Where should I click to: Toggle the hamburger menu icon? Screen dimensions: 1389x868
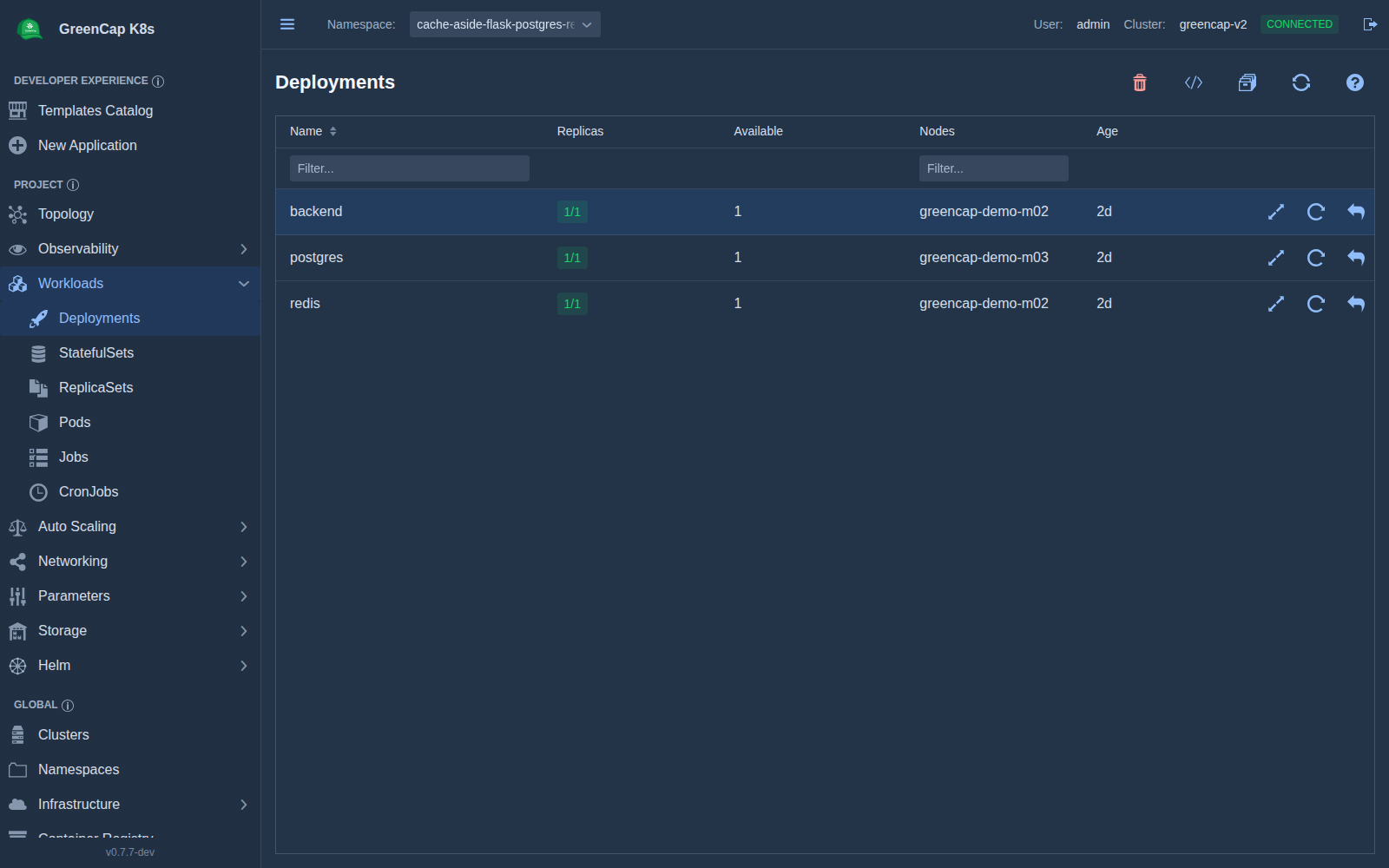click(x=287, y=24)
